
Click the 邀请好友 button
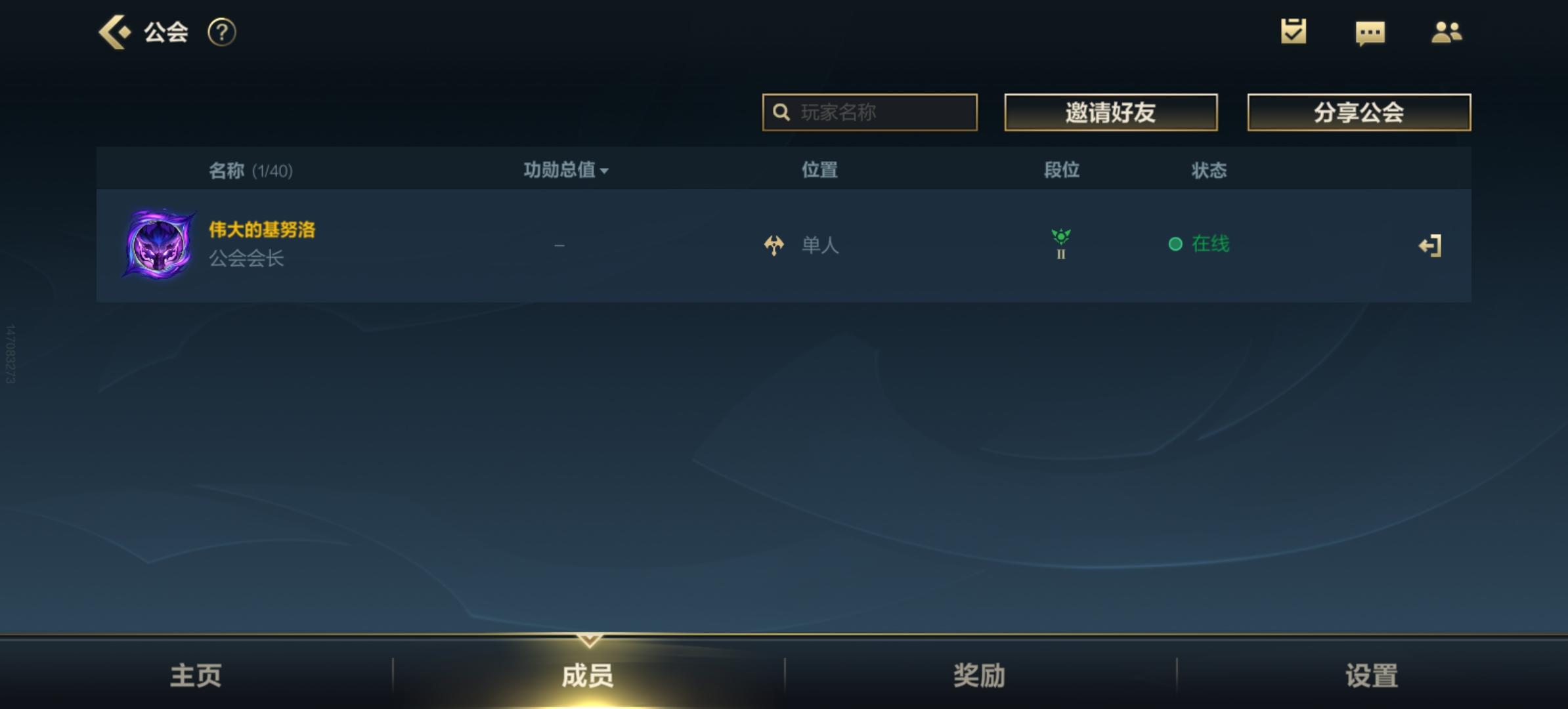click(1111, 112)
